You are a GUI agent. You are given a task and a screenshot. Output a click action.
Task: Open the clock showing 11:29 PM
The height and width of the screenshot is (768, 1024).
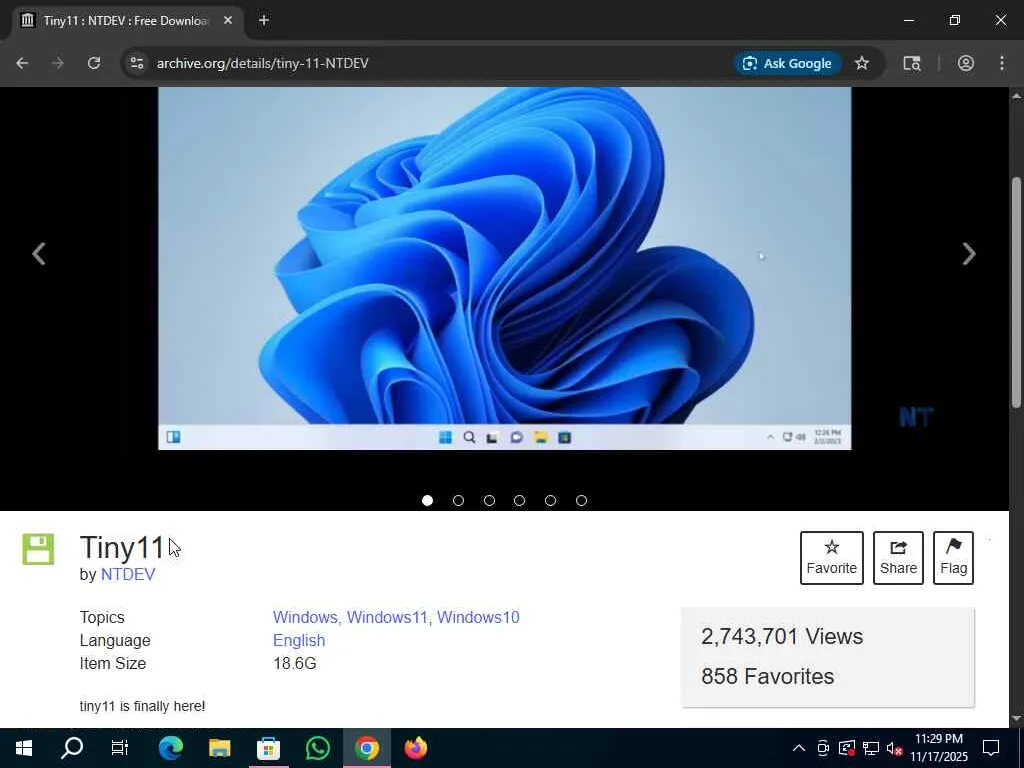point(939,748)
